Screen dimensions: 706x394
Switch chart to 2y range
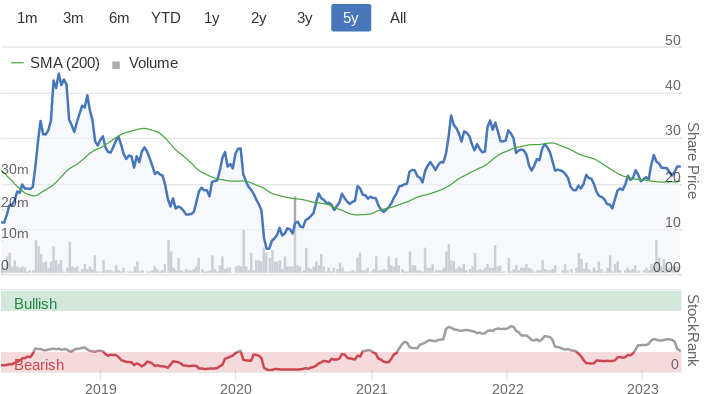pos(258,18)
